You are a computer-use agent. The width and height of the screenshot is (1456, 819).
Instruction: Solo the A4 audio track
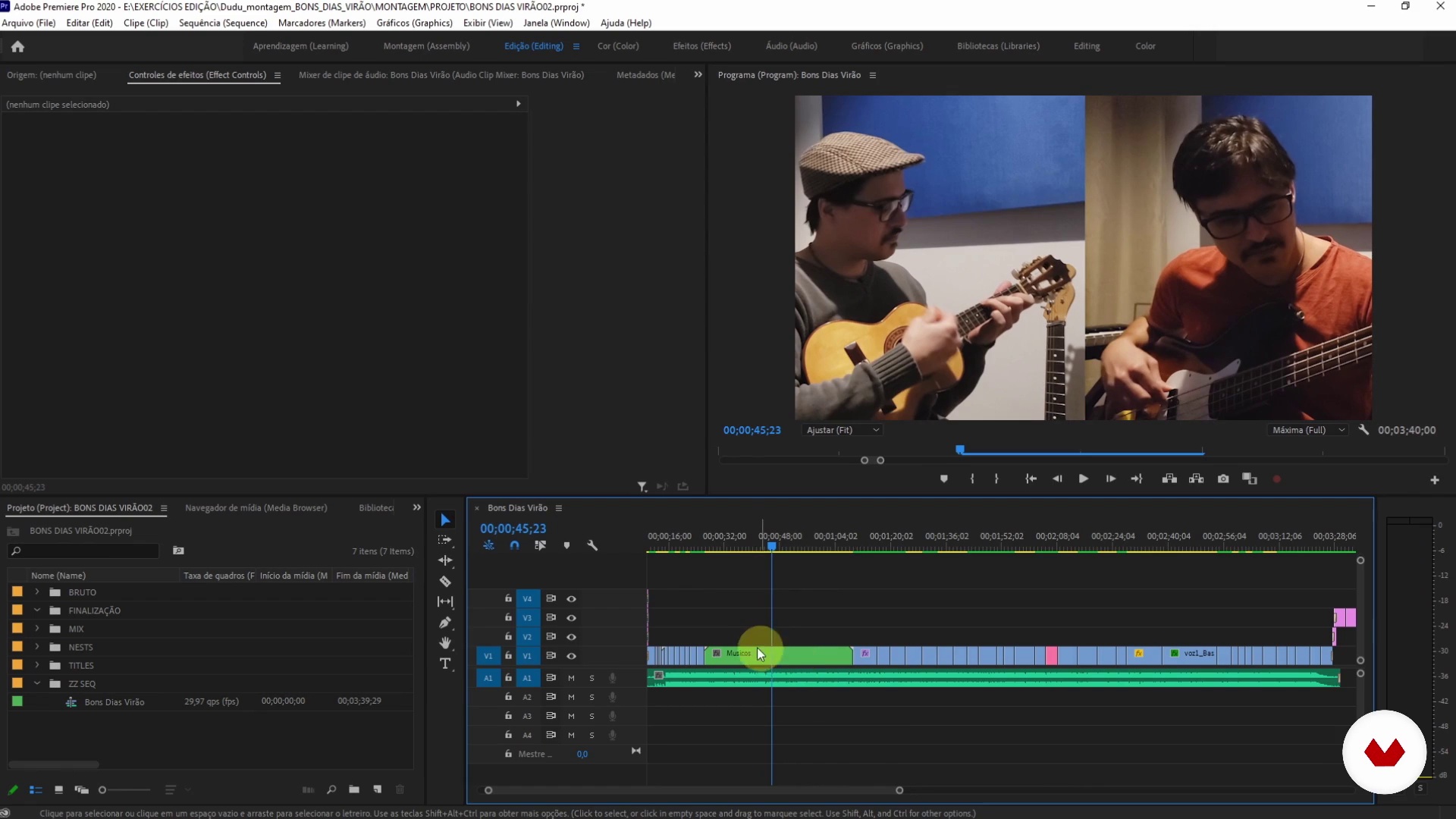tap(591, 735)
